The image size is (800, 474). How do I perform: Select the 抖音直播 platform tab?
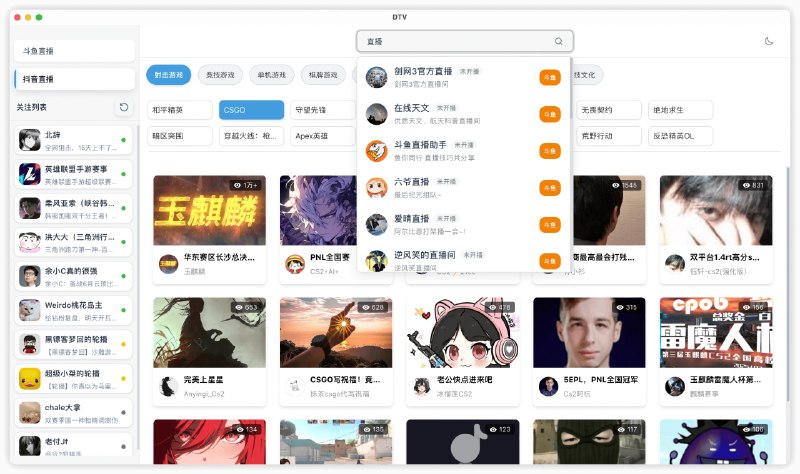click(74, 79)
